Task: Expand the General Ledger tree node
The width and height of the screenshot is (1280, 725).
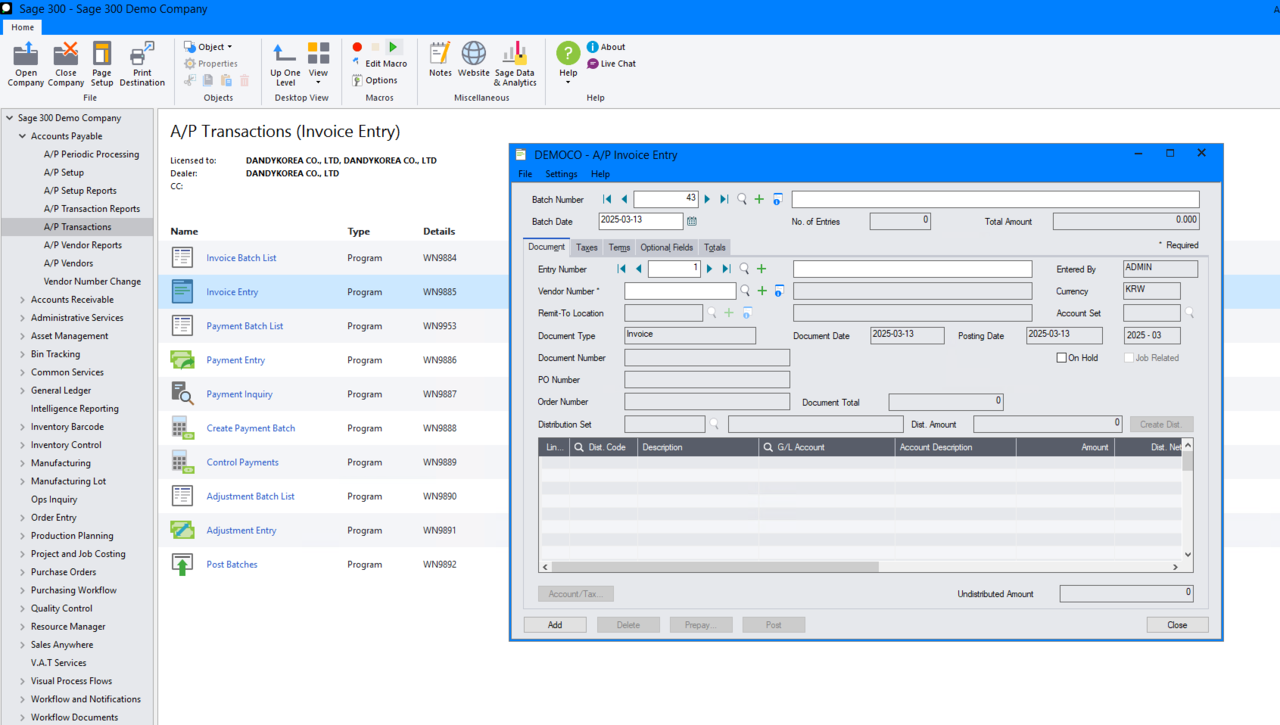Action: coord(23,391)
